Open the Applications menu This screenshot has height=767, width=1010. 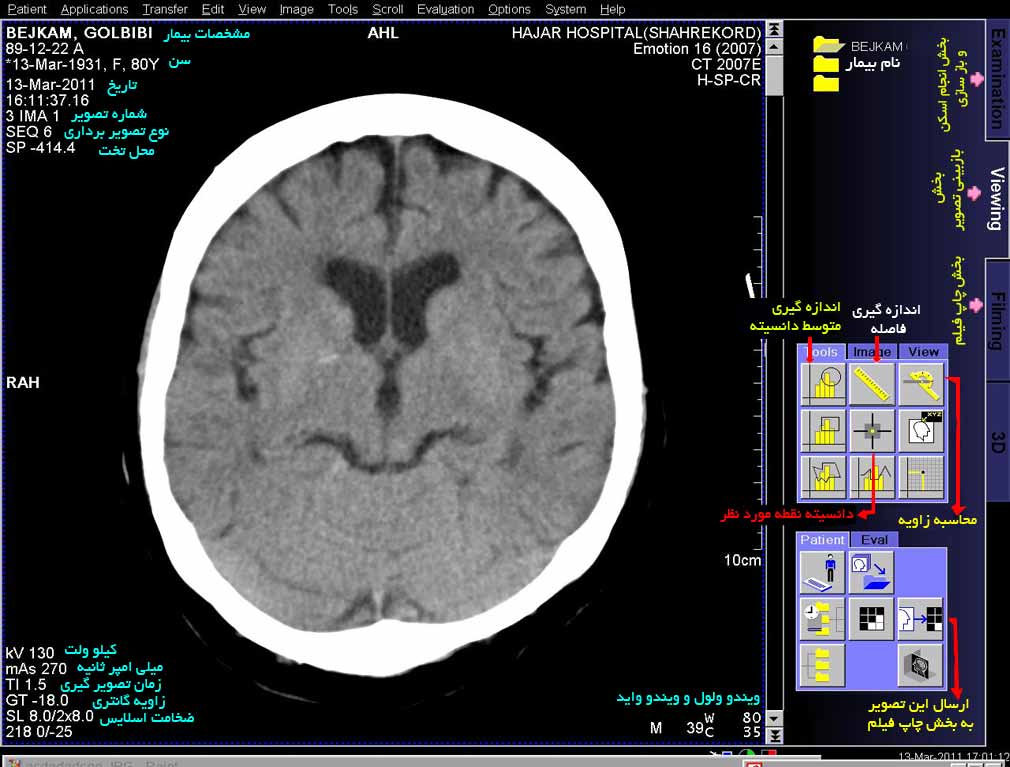94,9
